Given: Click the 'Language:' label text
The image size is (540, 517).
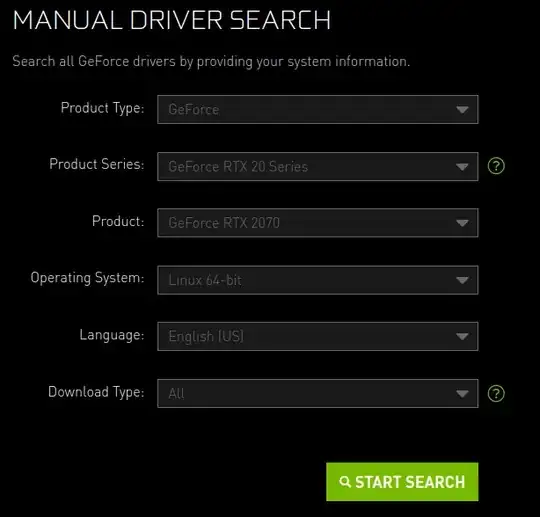Looking at the screenshot, I should coord(112,335).
